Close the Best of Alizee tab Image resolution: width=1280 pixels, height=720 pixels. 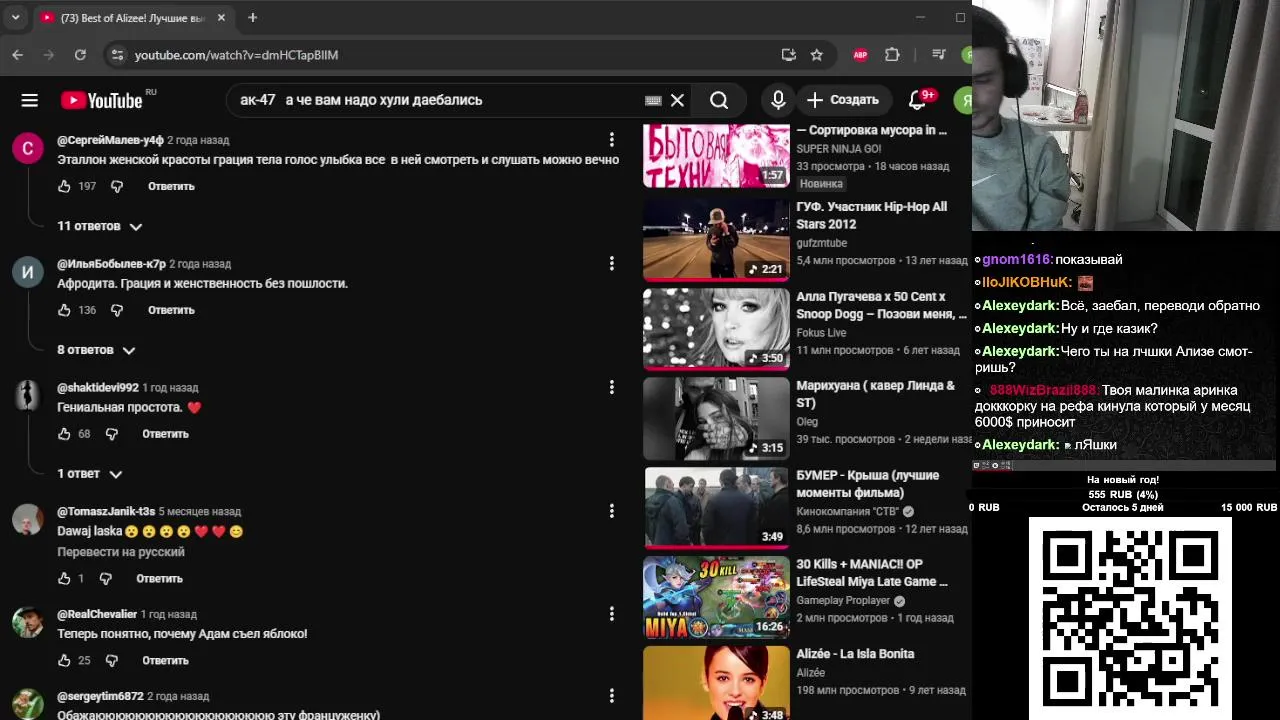[223, 18]
